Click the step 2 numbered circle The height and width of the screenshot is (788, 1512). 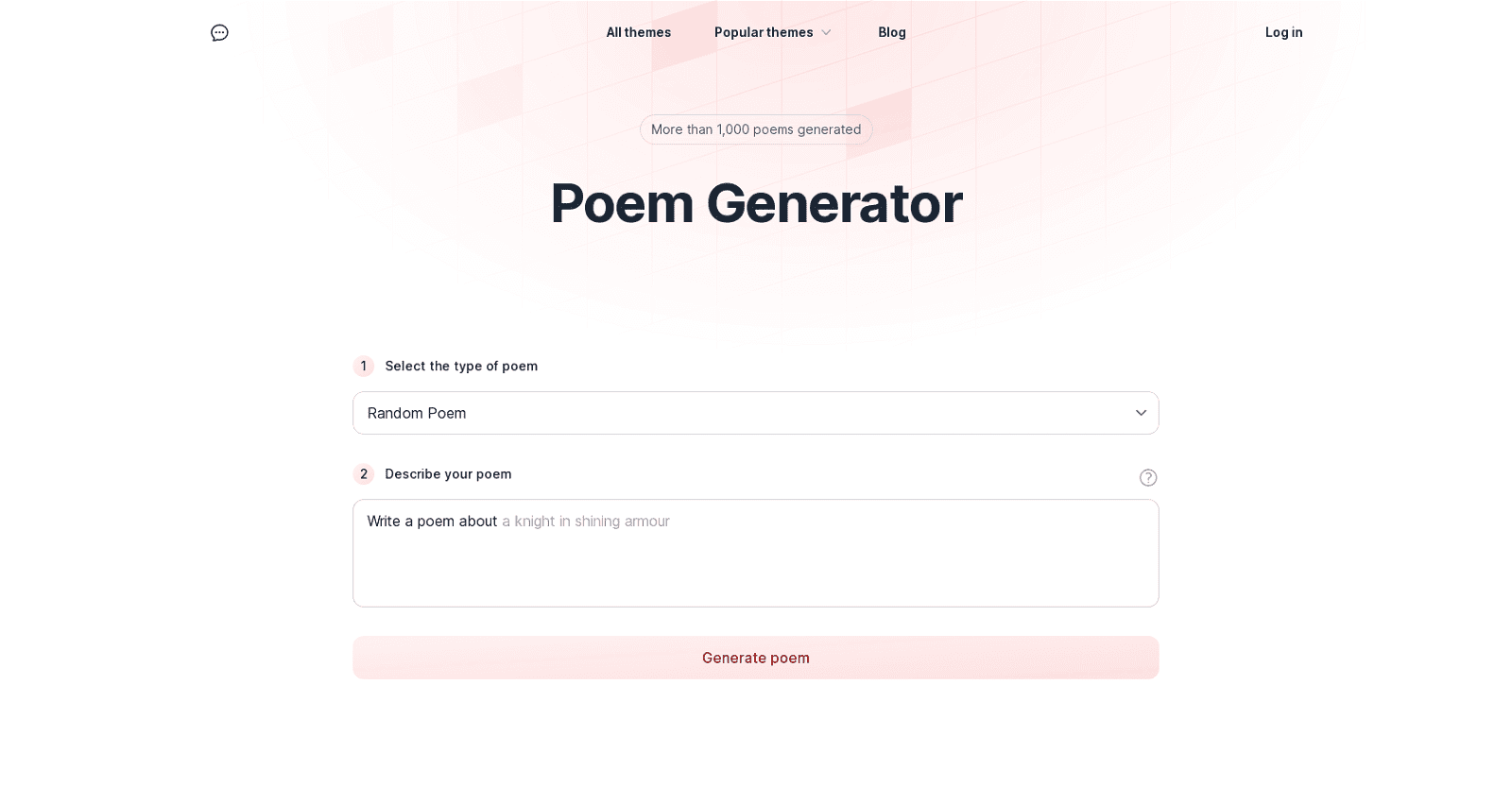click(x=364, y=474)
